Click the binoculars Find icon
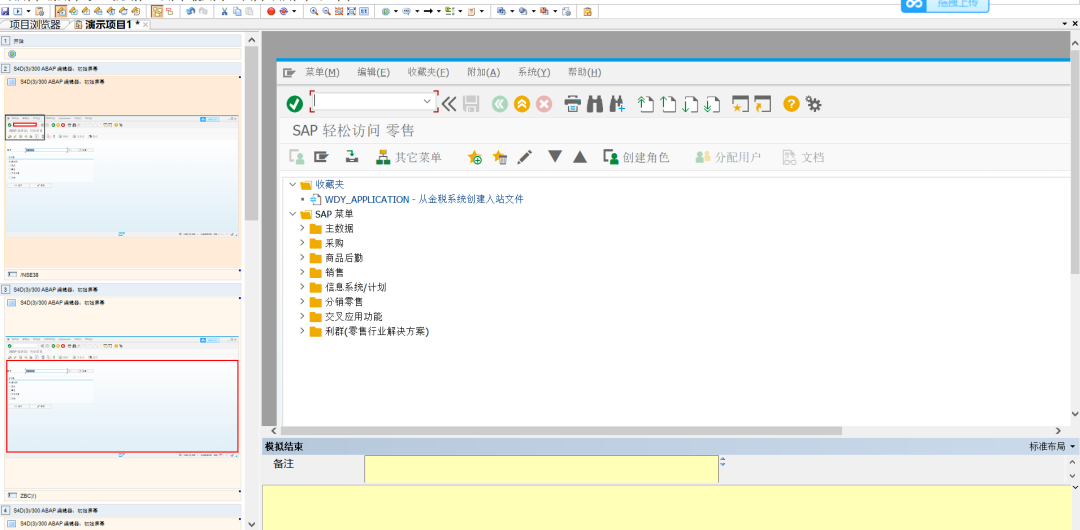 pos(595,104)
